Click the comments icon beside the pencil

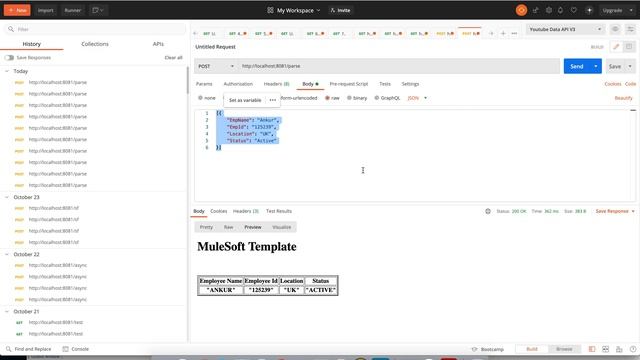click(x=629, y=47)
